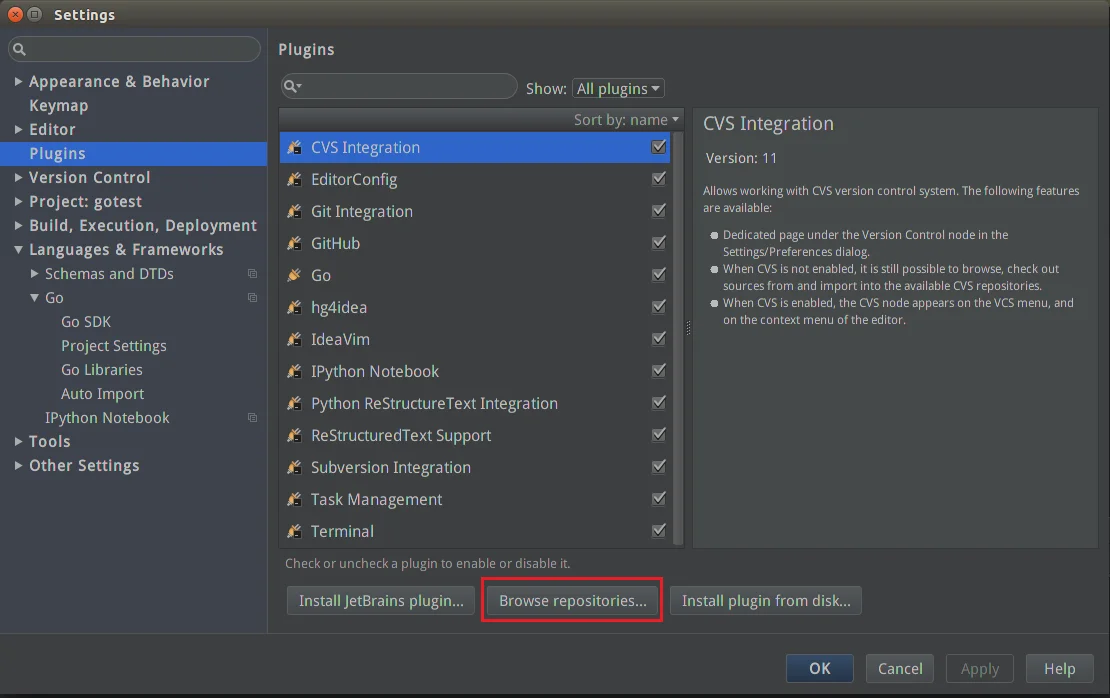The image size is (1110, 698).
Task: Disable the hg4idea plugin checkbox
Action: [x=658, y=307]
